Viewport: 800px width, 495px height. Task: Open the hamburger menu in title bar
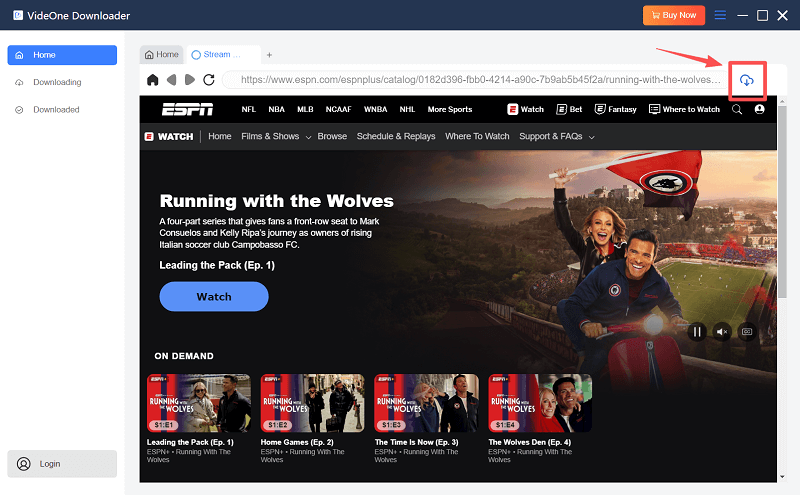click(x=720, y=15)
